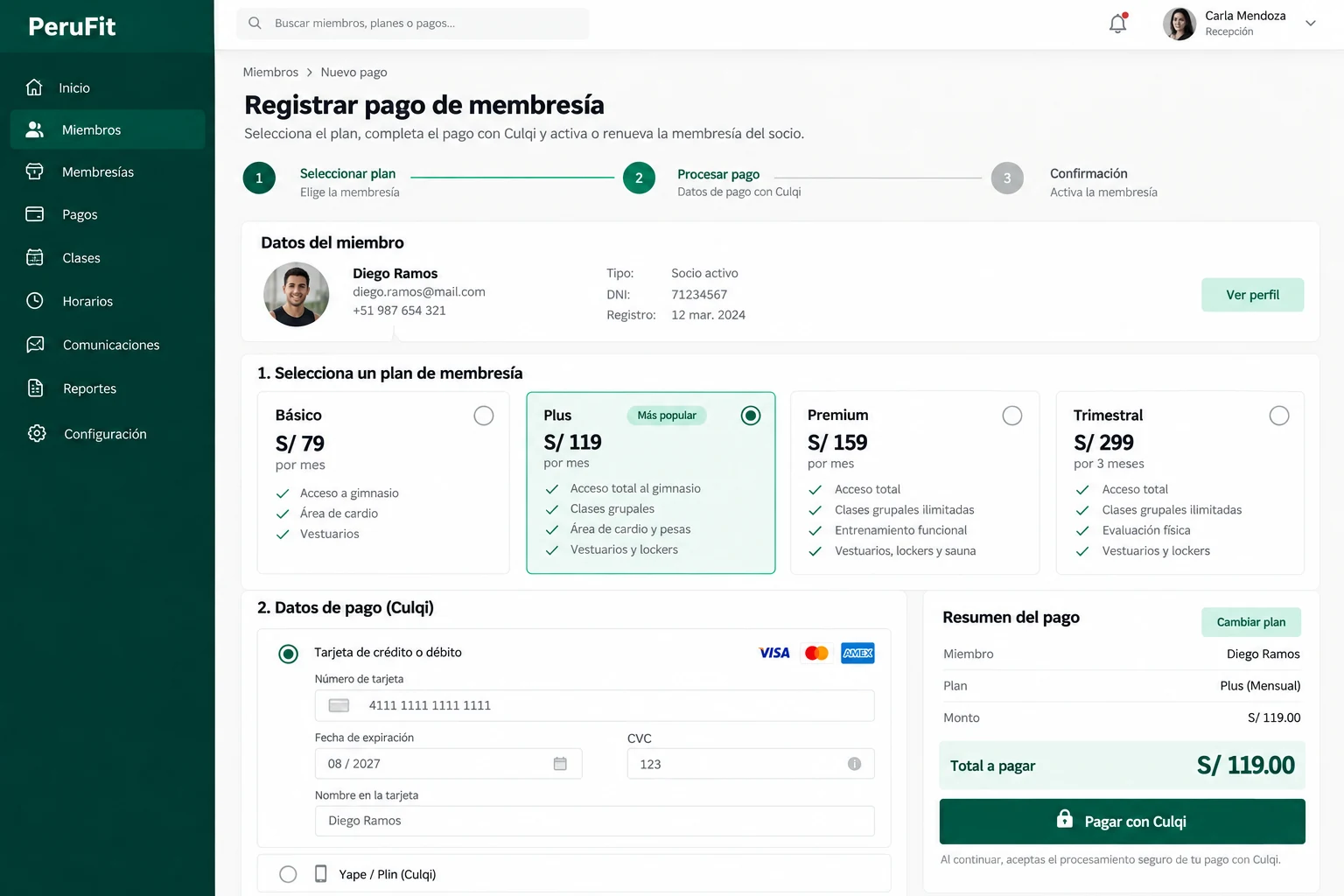Screen dimensions: 1344x896
Task: Follow the Miembros breadcrumb link
Action: (270, 72)
